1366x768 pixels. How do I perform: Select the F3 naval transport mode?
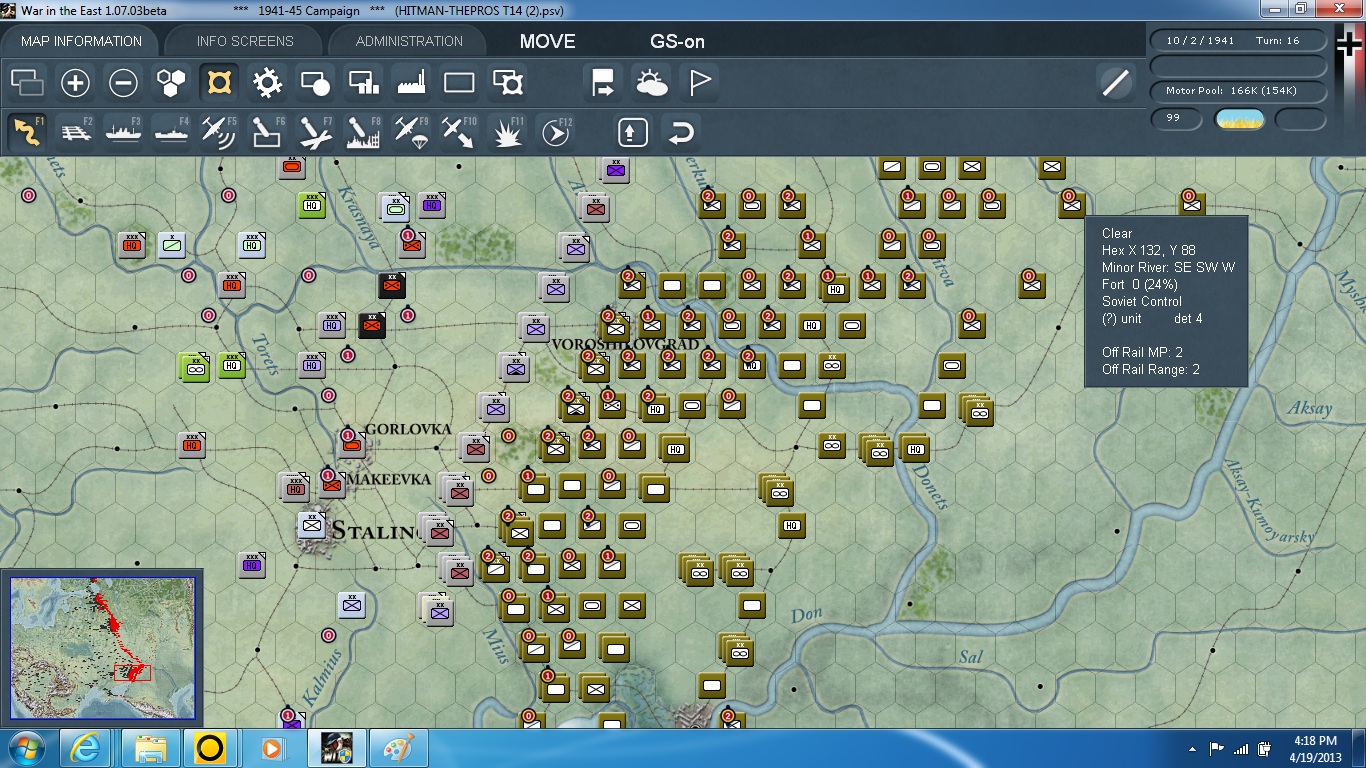coord(123,132)
